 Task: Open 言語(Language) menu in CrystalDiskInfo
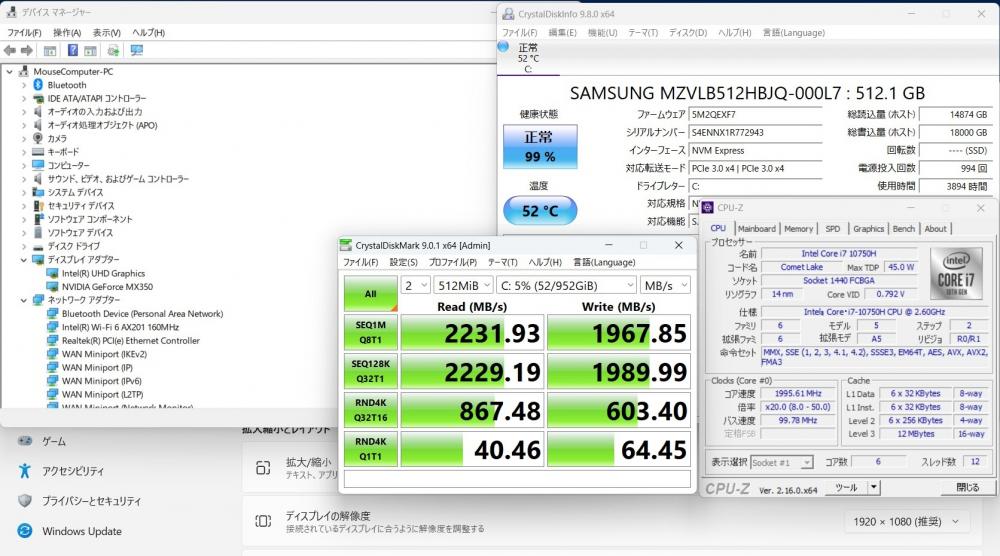793,33
